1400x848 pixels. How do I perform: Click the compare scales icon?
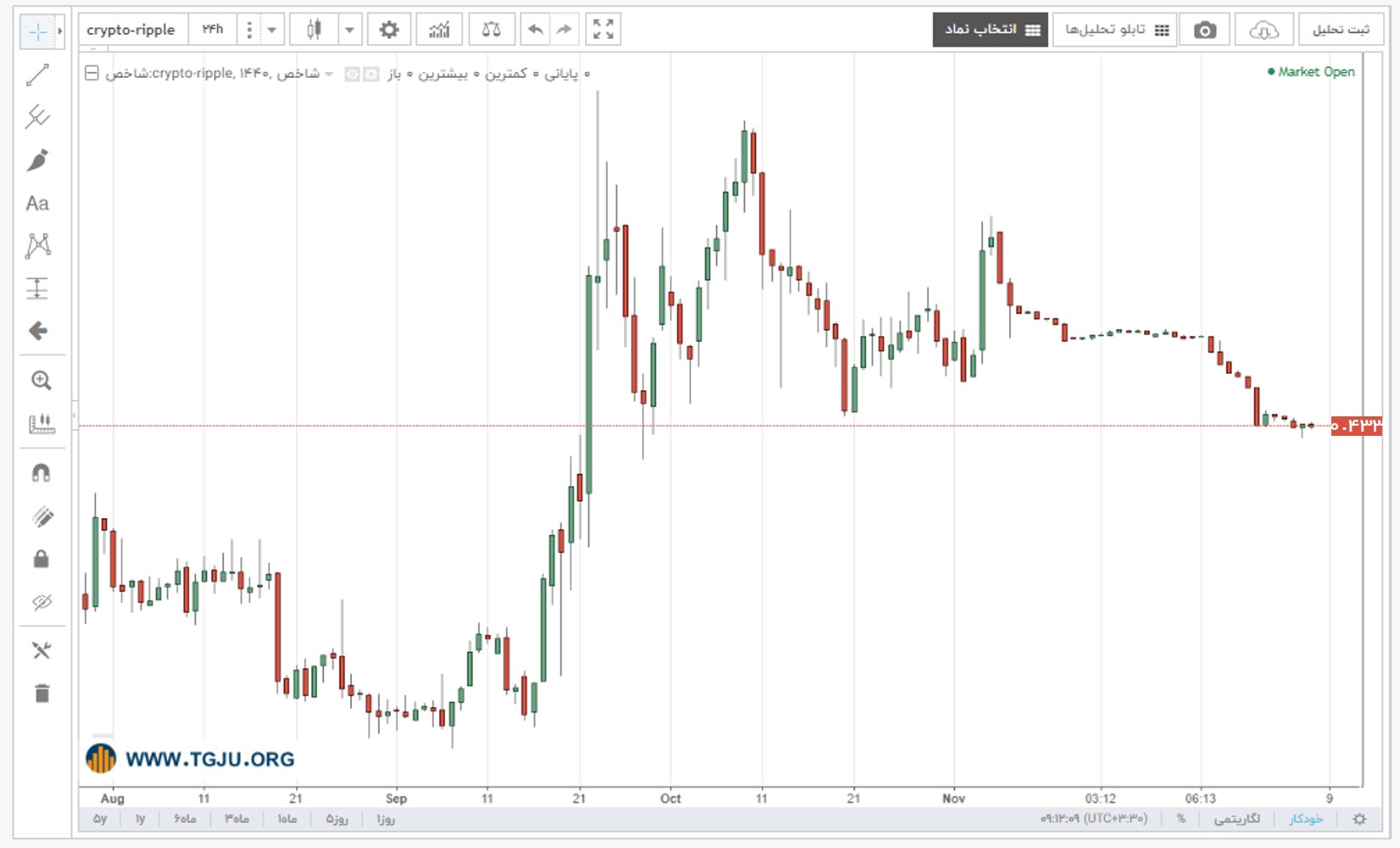[491, 30]
